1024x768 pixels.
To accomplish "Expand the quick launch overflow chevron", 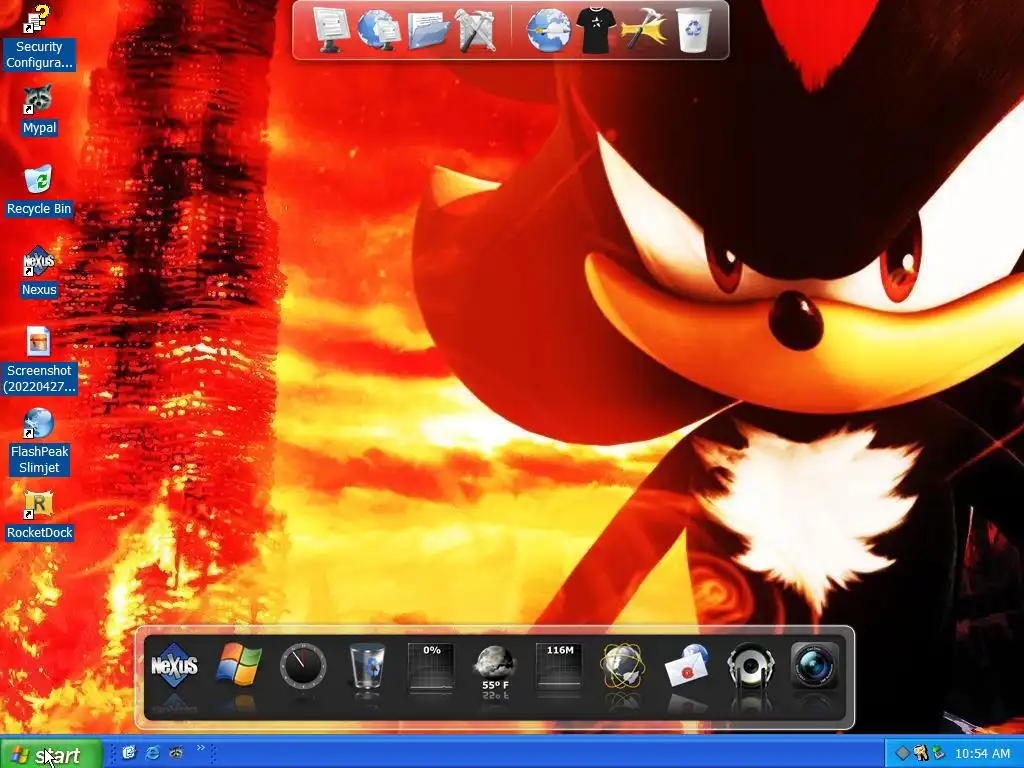I will (x=200, y=748).
